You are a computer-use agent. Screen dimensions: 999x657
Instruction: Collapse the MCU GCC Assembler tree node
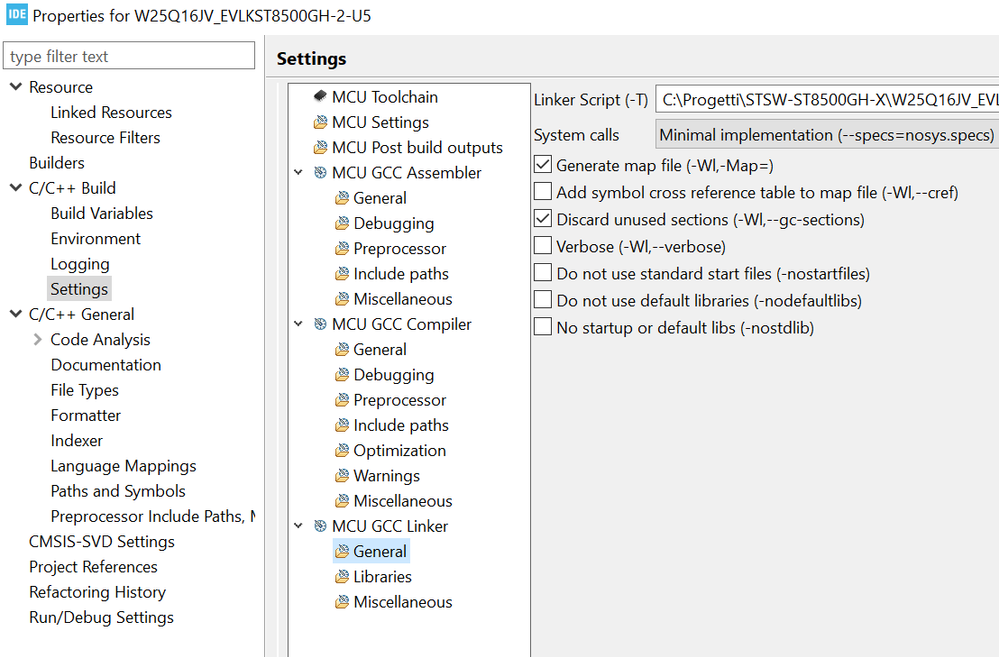click(299, 173)
